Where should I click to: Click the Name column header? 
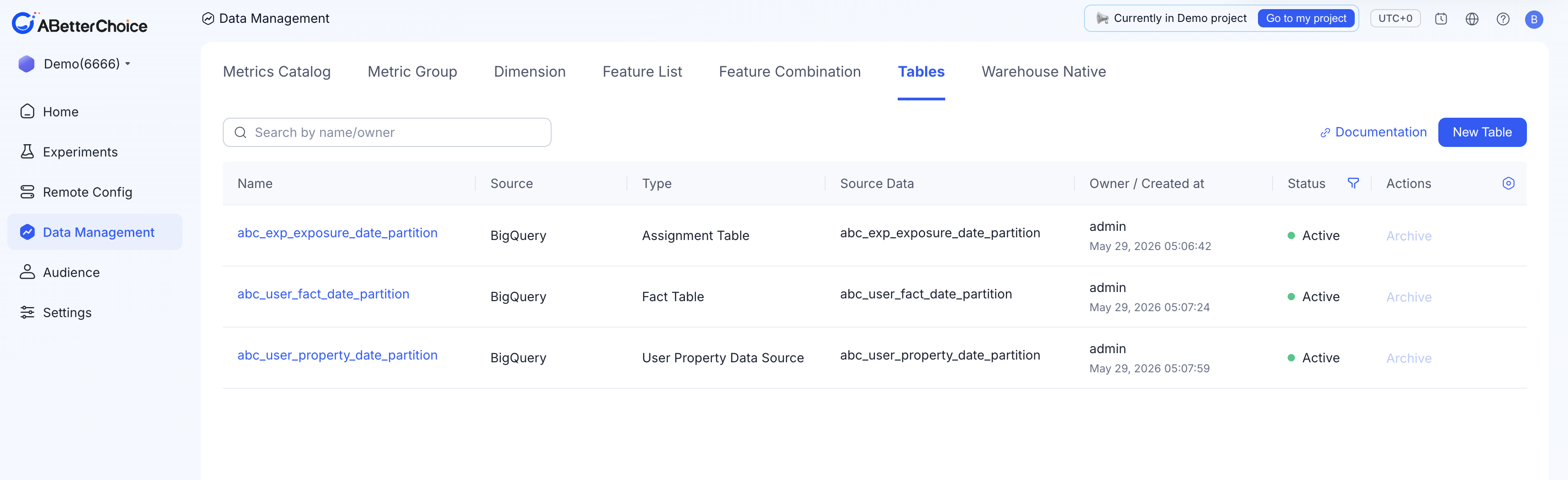255,184
